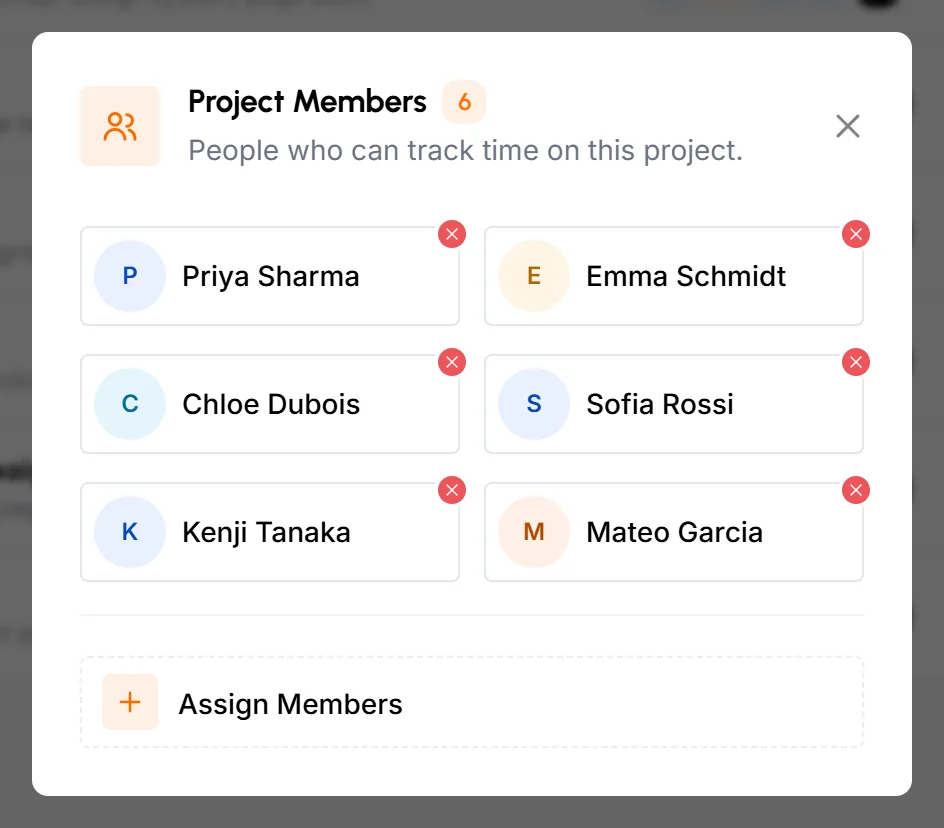Image resolution: width=944 pixels, height=828 pixels.
Task: Click the member count badge 6
Action: pyautogui.click(x=464, y=102)
